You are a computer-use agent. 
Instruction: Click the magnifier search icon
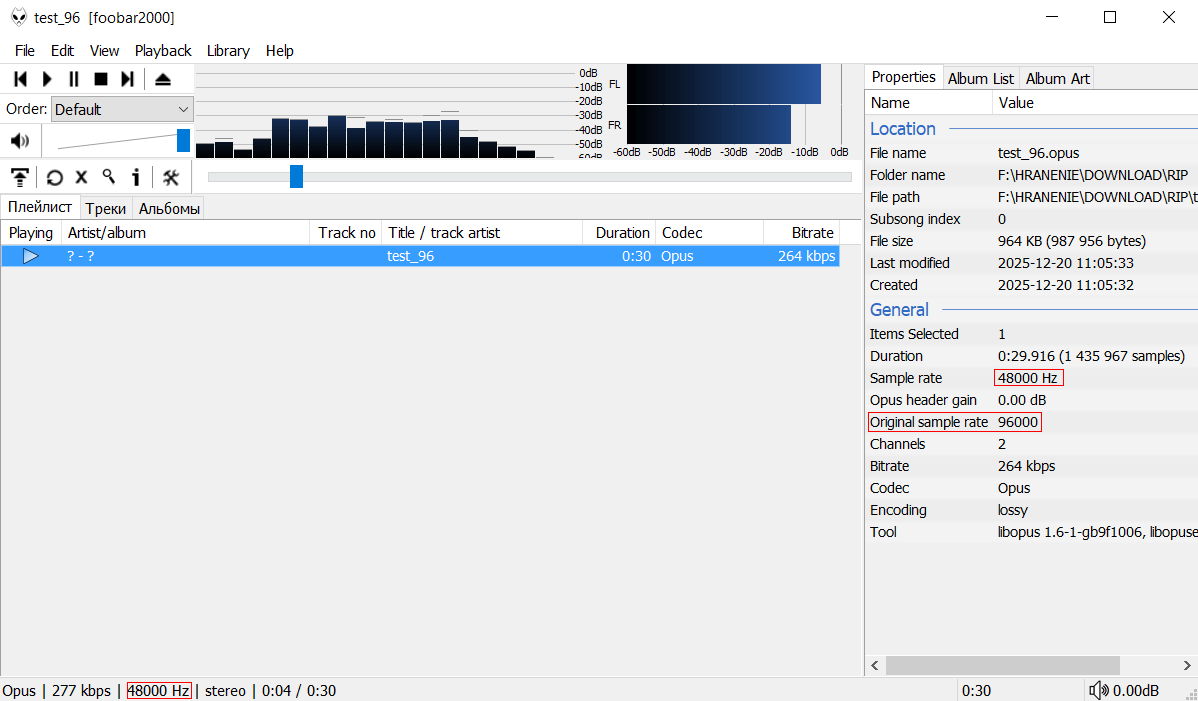coord(108,177)
